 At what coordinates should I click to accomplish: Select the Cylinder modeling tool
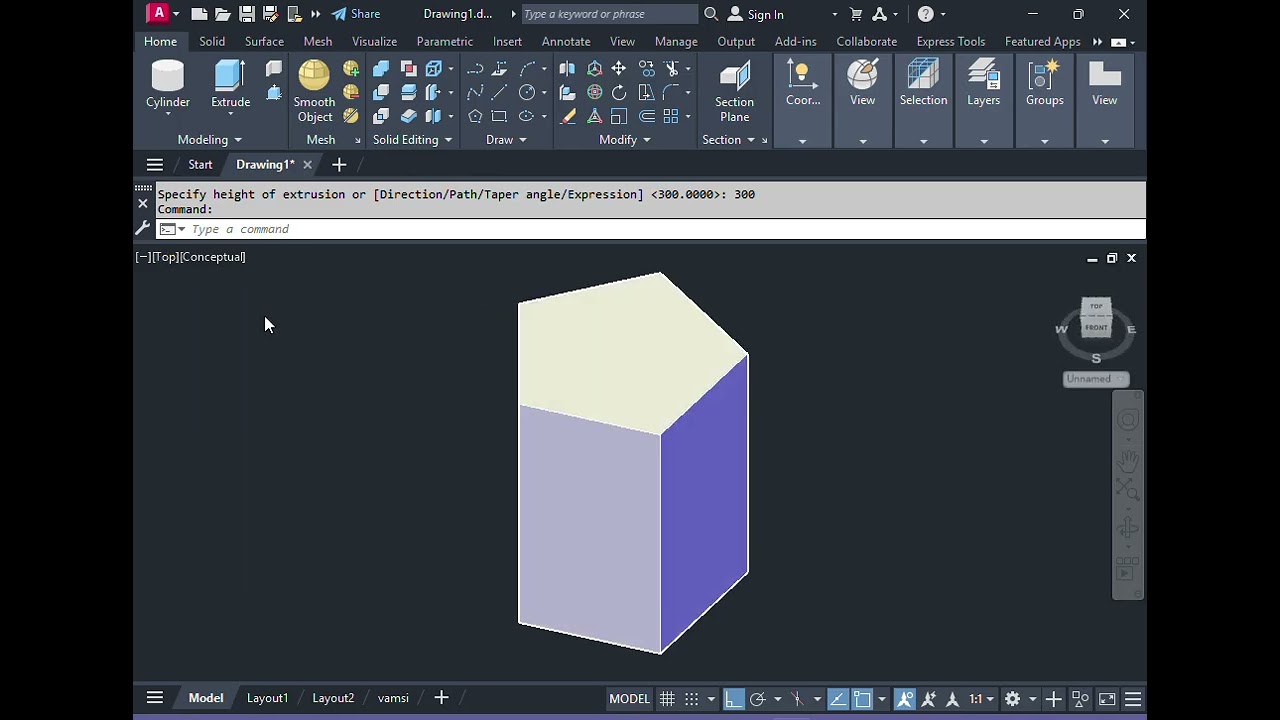click(168, 85)
